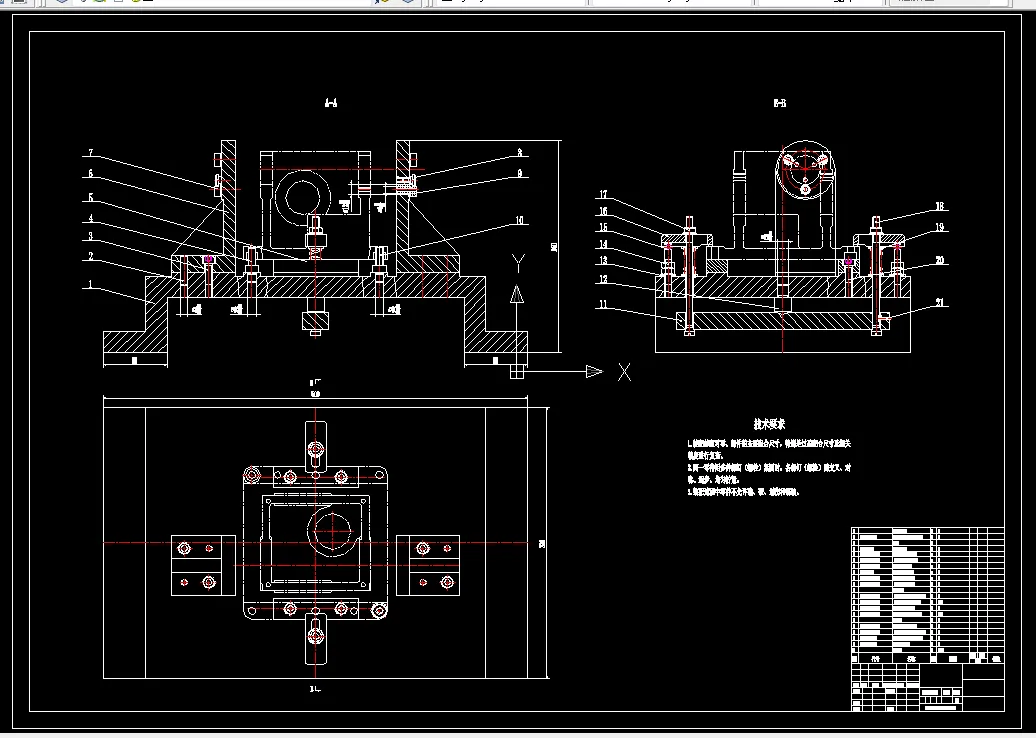Select part balloon number 7

point(91,153)
